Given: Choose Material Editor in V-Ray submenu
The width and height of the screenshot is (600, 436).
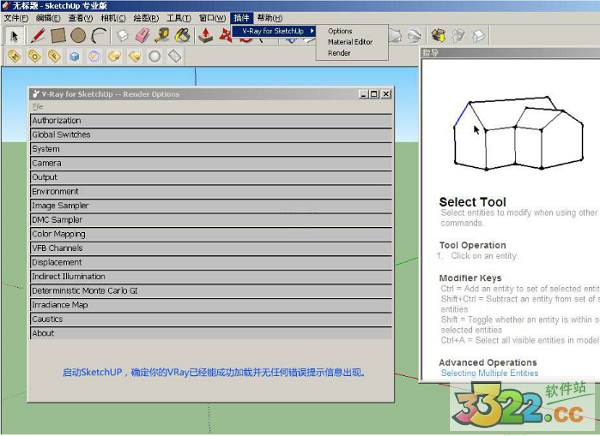Looking at the screenshot, I should 350,42.
